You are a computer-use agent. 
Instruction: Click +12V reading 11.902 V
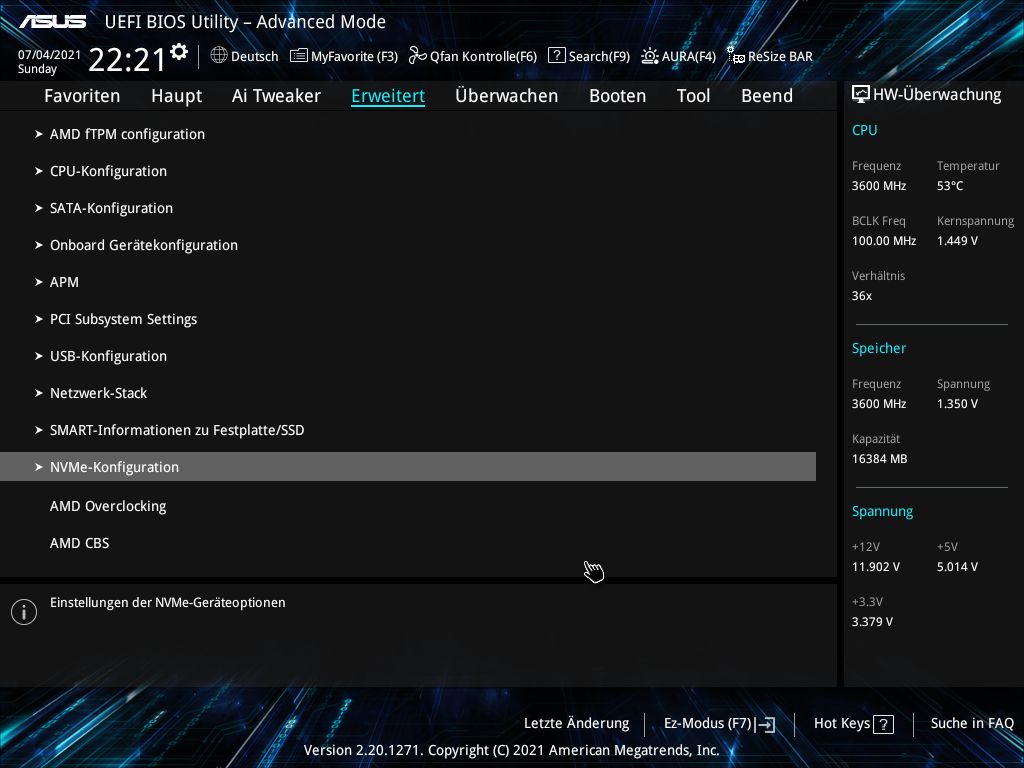[x=876, y=567]
